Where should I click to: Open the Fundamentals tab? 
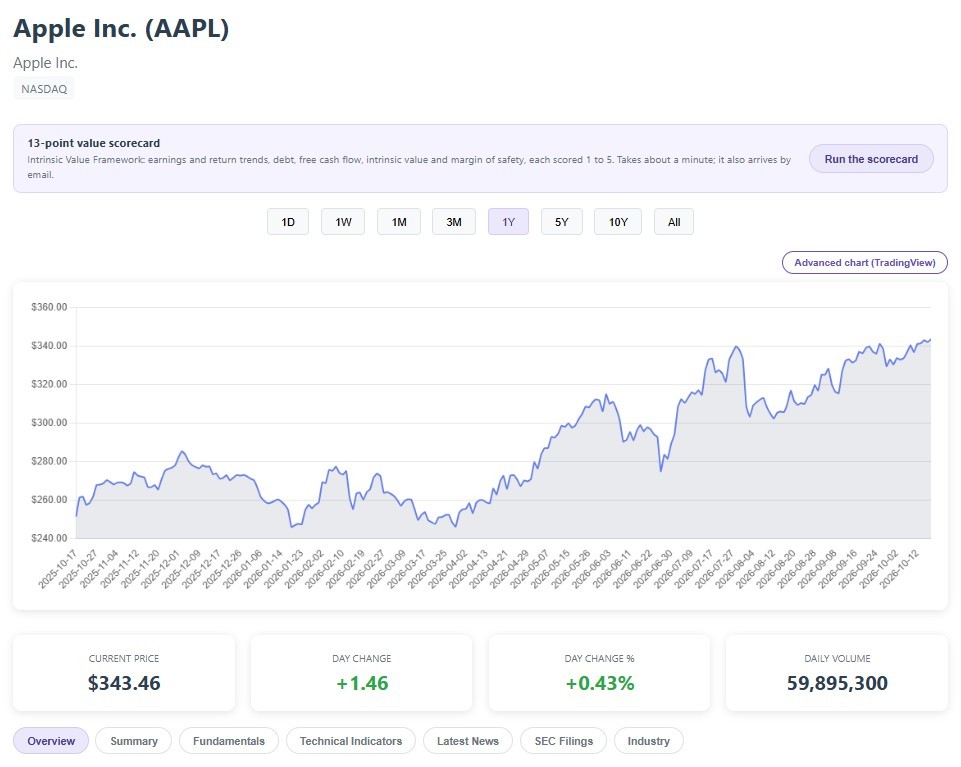pyautogui.click(x=229, y=741)
